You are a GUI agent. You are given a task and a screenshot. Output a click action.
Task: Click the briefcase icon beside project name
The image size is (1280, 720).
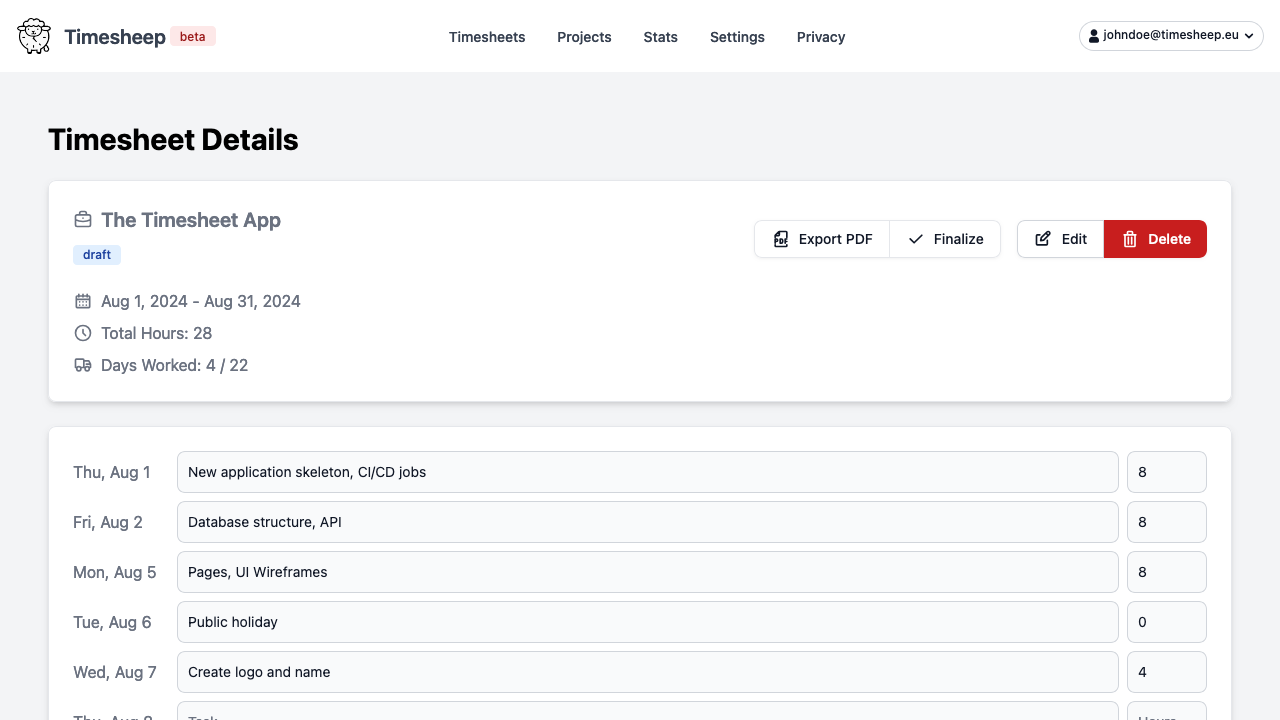click(x=83, y=220)
